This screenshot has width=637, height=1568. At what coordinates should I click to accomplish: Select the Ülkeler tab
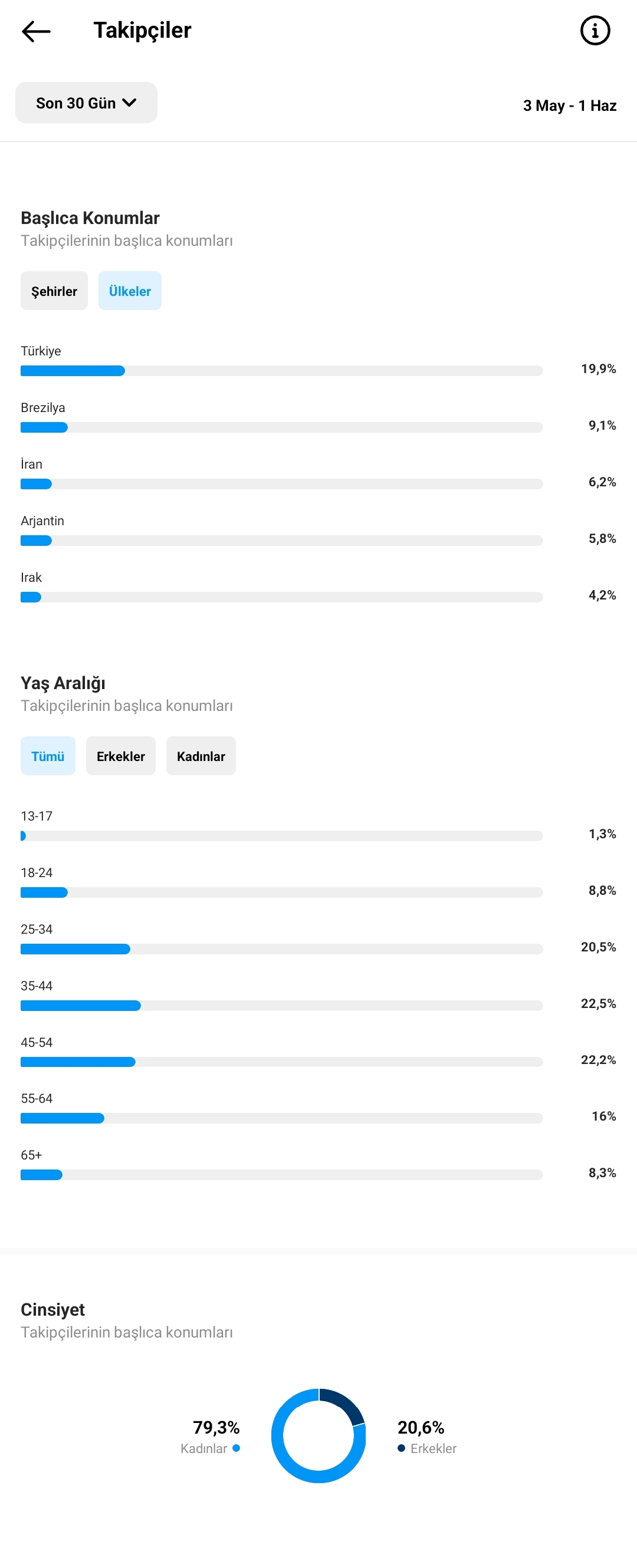pyautogui.click(x=130, y=291)
